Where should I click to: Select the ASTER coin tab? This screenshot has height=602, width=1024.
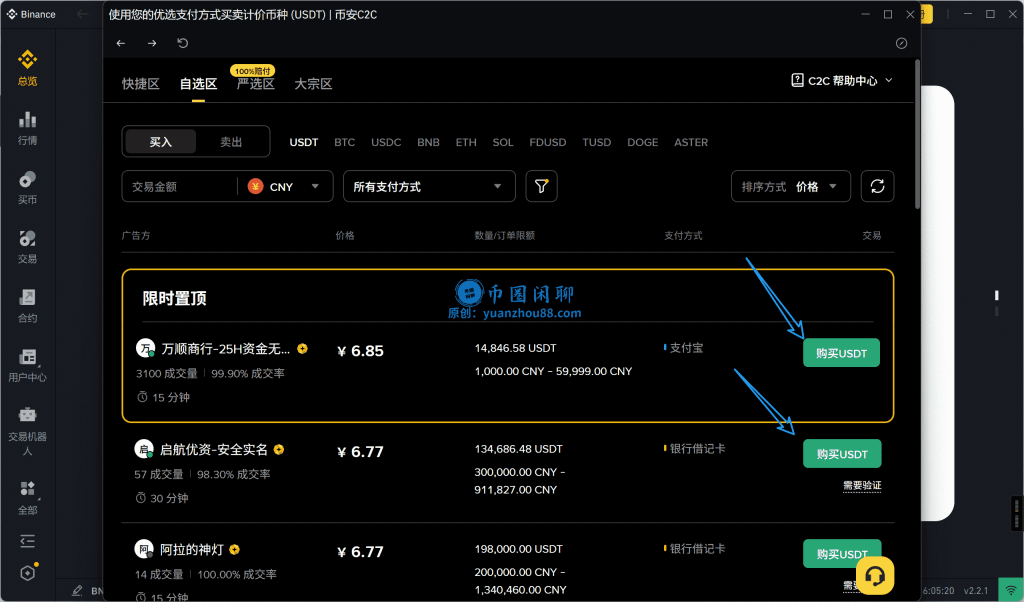pos(691,142)
